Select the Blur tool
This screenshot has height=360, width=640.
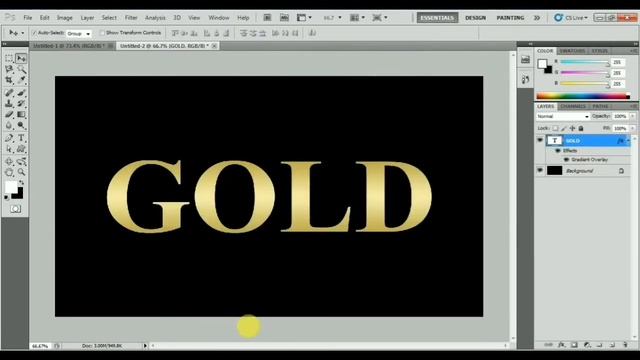(x=9, y=126)
